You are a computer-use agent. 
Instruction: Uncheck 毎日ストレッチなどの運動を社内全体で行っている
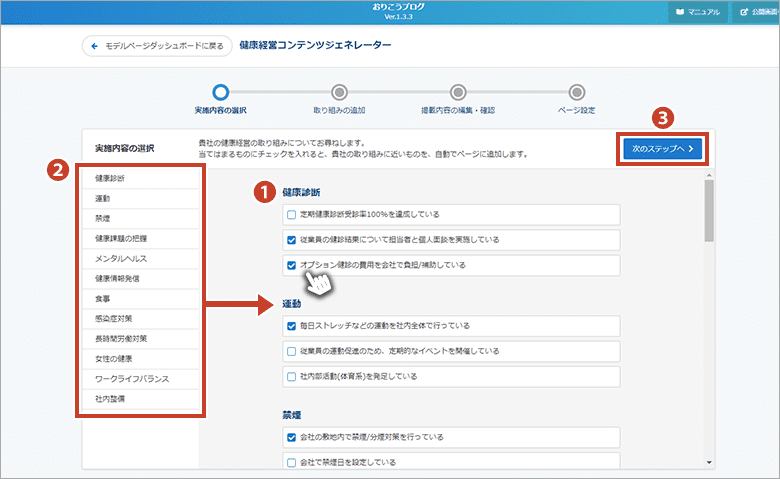[291, 326]
